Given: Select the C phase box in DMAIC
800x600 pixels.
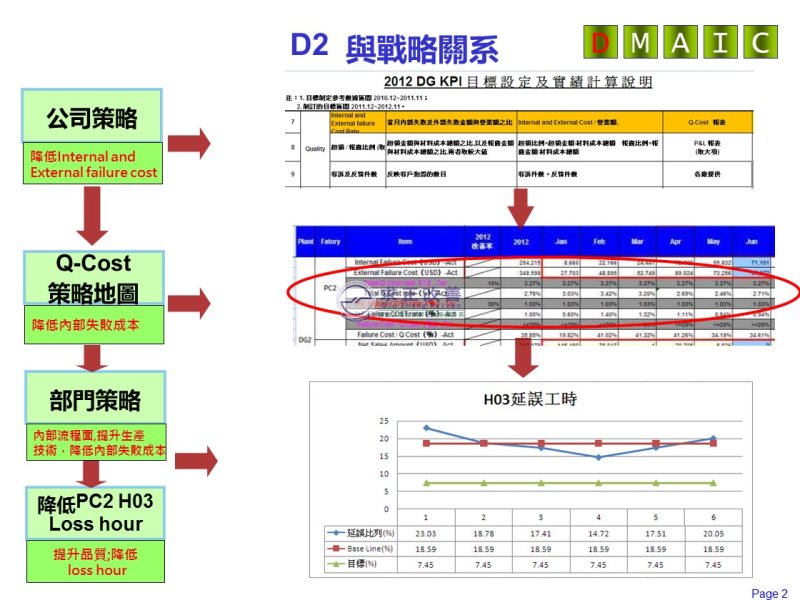Looking at the screenshot, I should (760, 42).
